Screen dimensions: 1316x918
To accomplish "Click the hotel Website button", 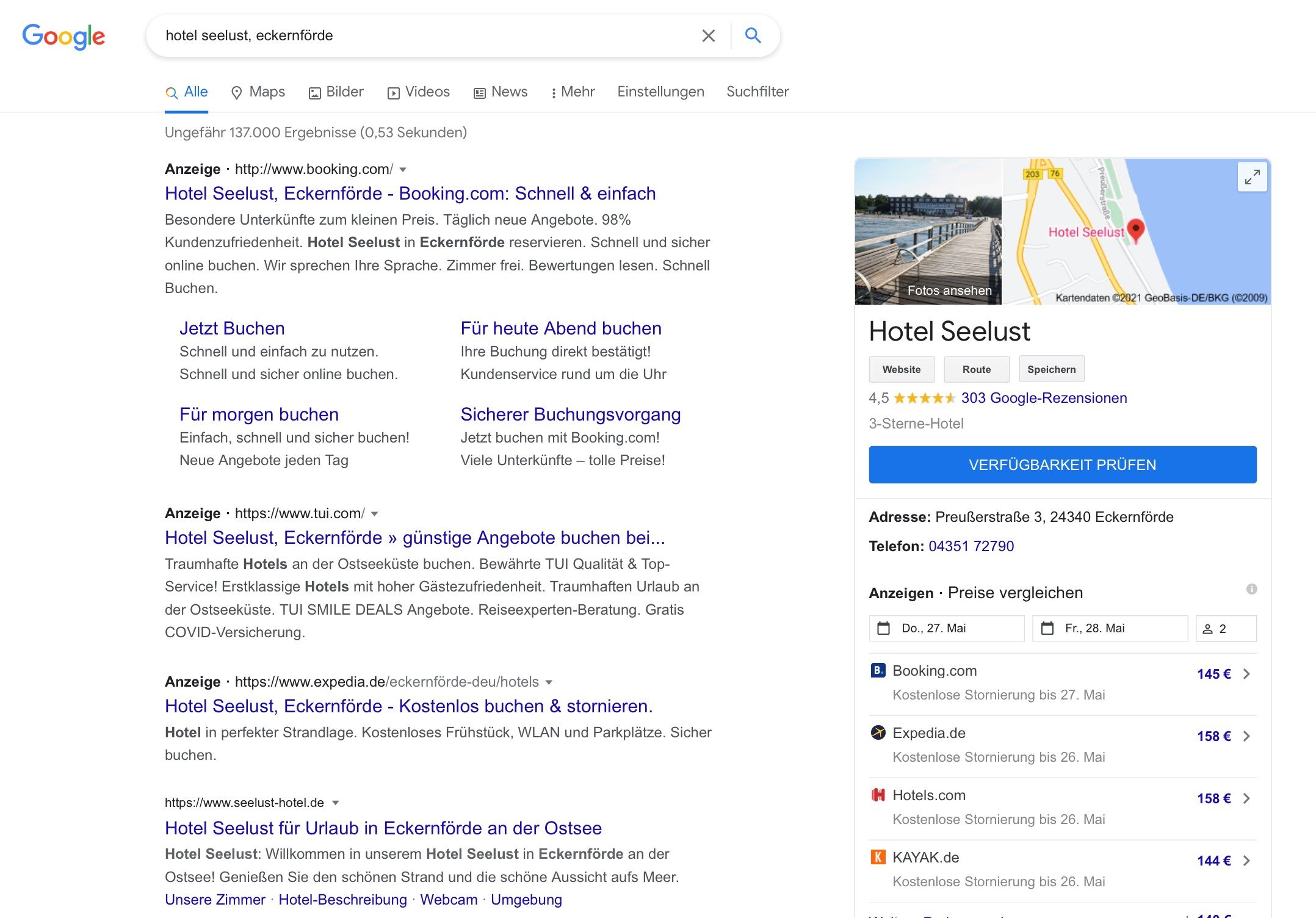I will click(x=901, y=369).
